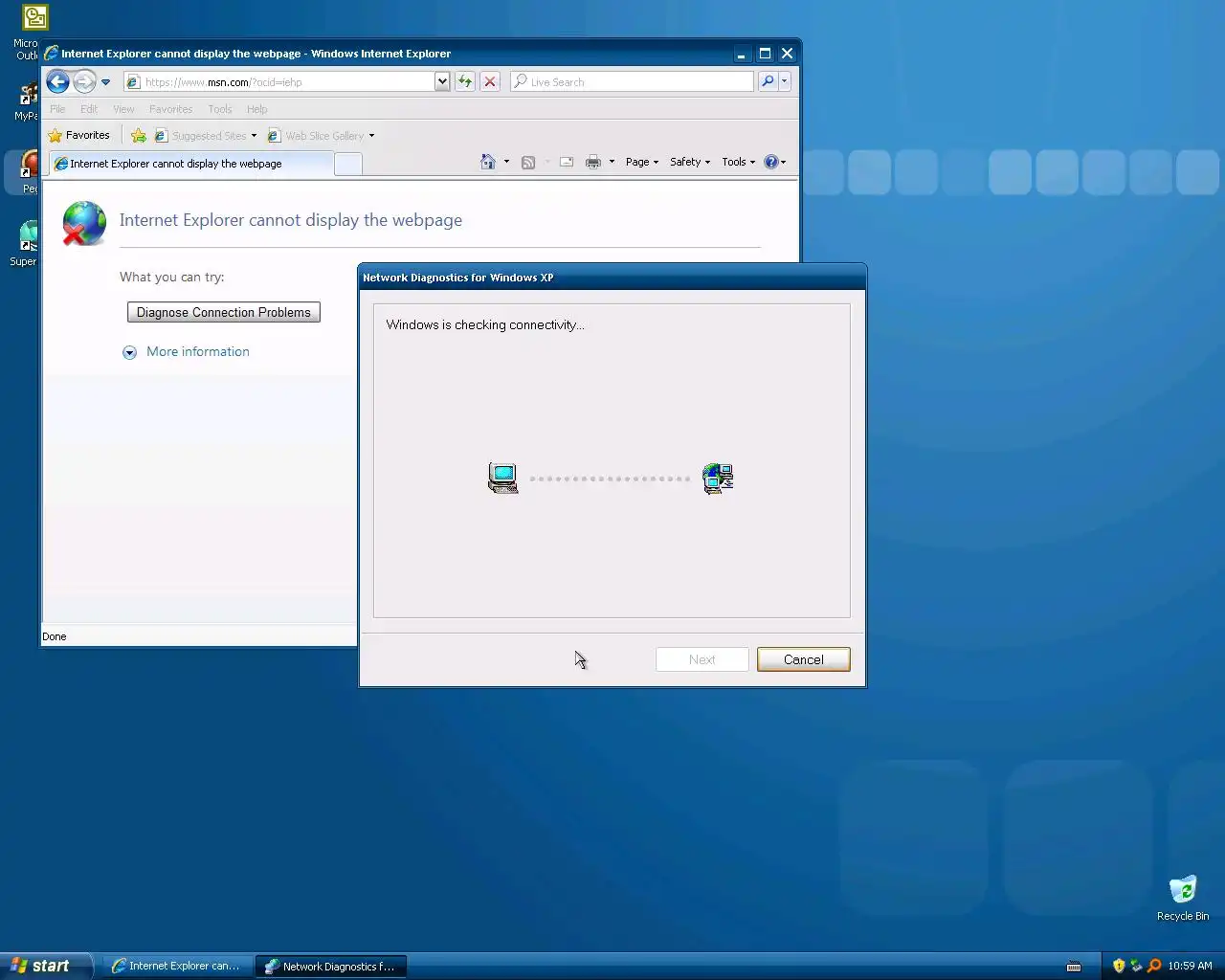Open the Favorites center star button
The height and width of the screenshot is (980, 1225).
pos(79,136)
